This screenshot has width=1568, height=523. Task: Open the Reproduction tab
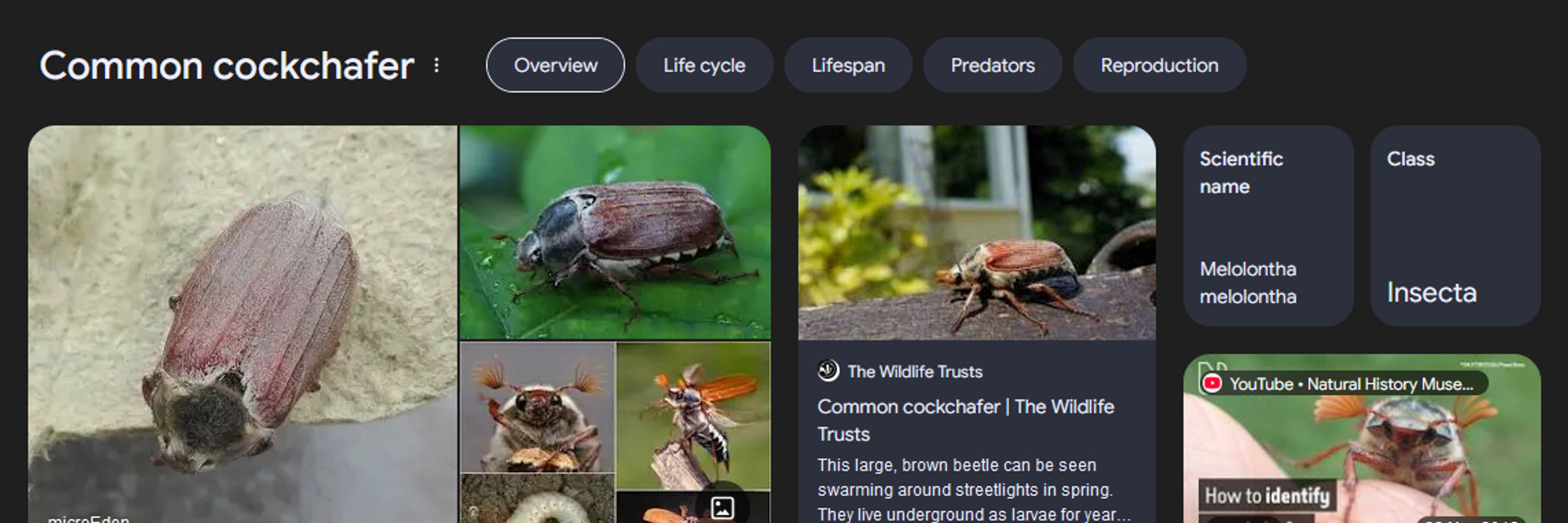pos(1159,65)
